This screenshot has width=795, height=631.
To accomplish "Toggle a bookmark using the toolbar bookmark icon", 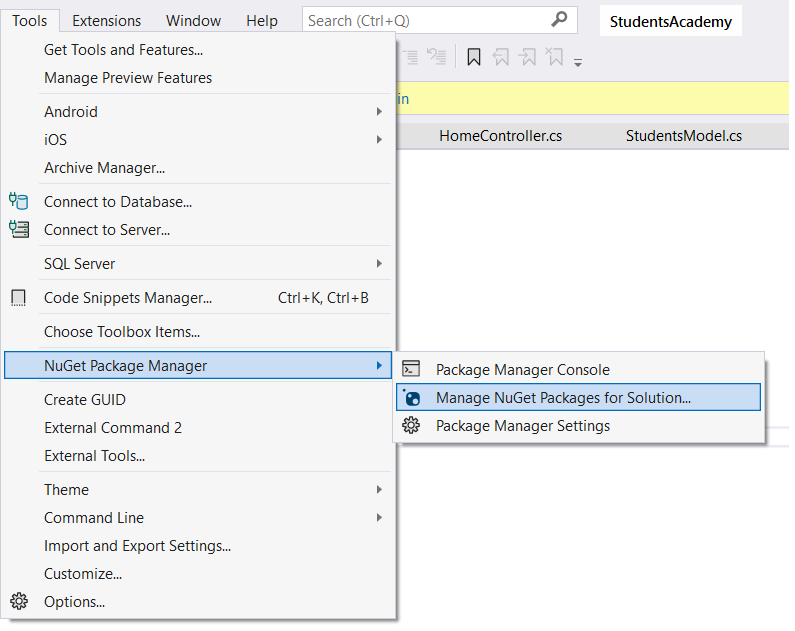I will (x=474, y=57).
